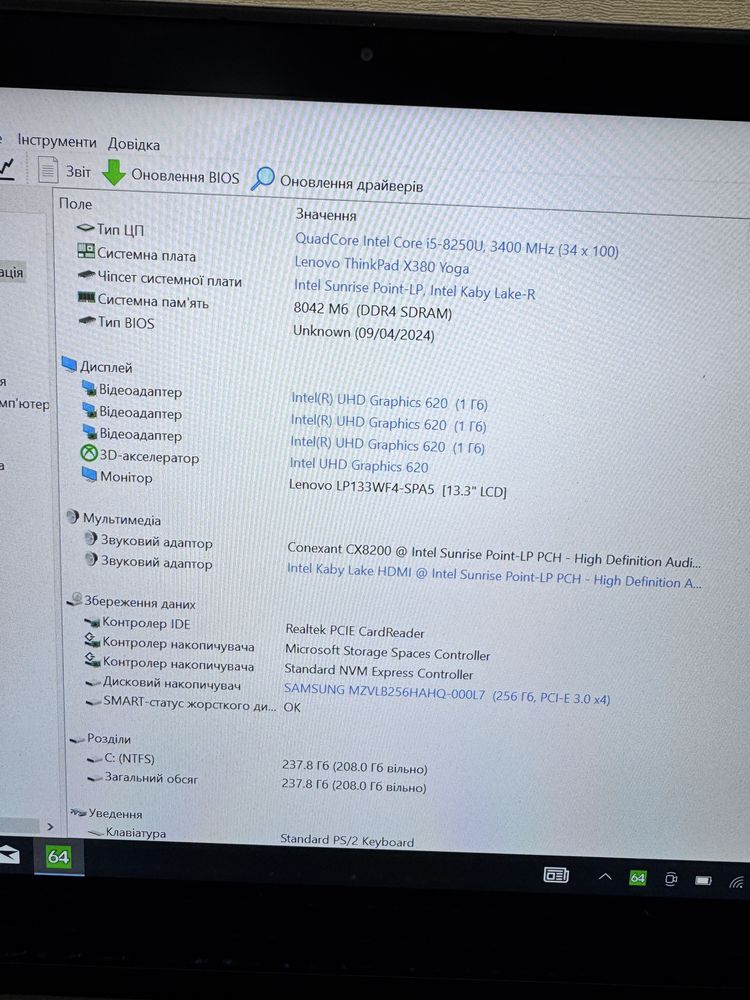The image size is (750, 1000).
Task: Select the Standard NVM Express Controller value
Action: coord(379,672)
